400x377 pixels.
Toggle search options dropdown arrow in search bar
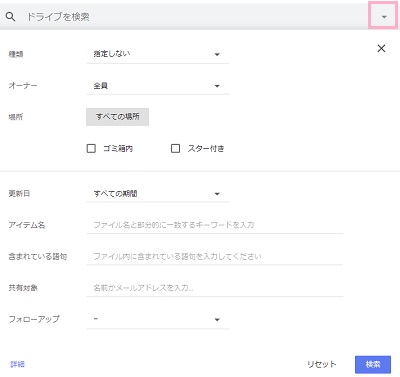pos(384,16)
